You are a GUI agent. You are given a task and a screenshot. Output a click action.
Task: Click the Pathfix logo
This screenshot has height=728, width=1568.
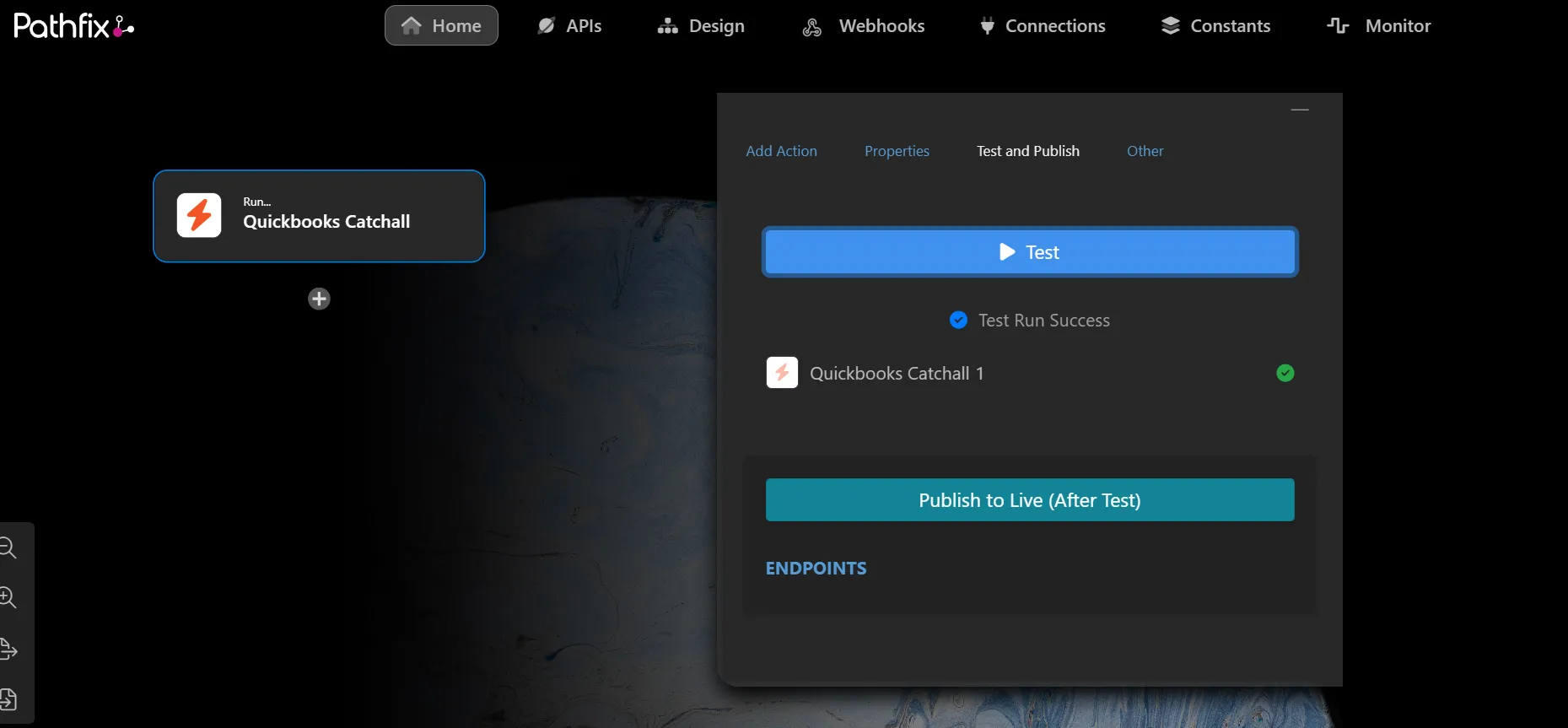pos(74,26)
